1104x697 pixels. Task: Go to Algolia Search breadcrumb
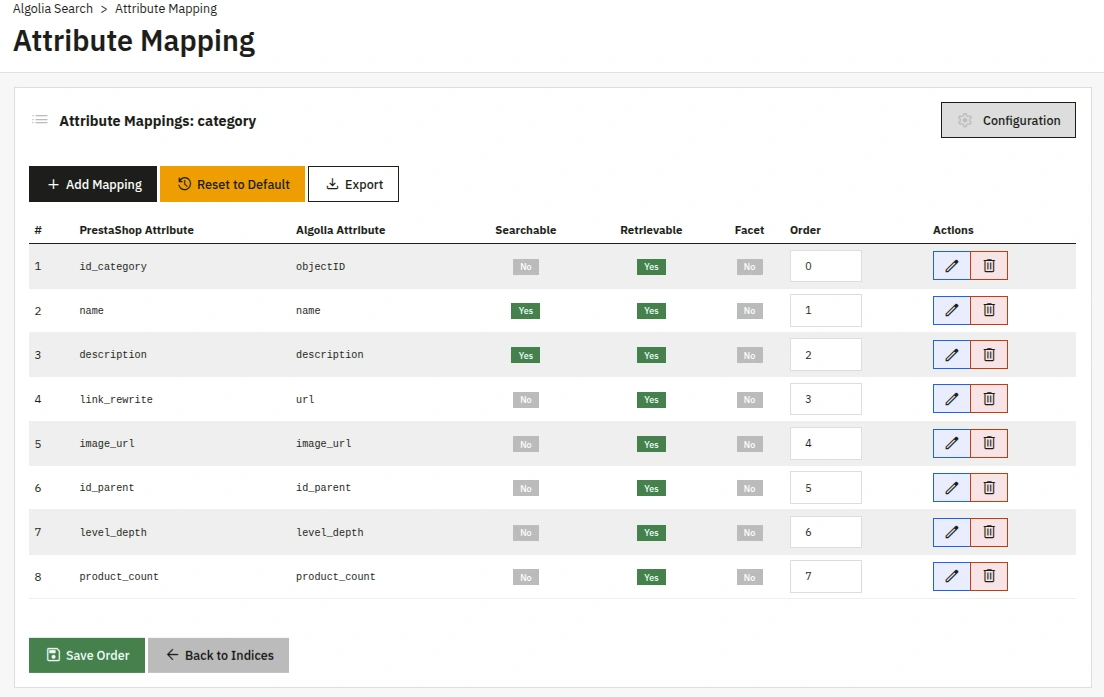tap(53, 9)
